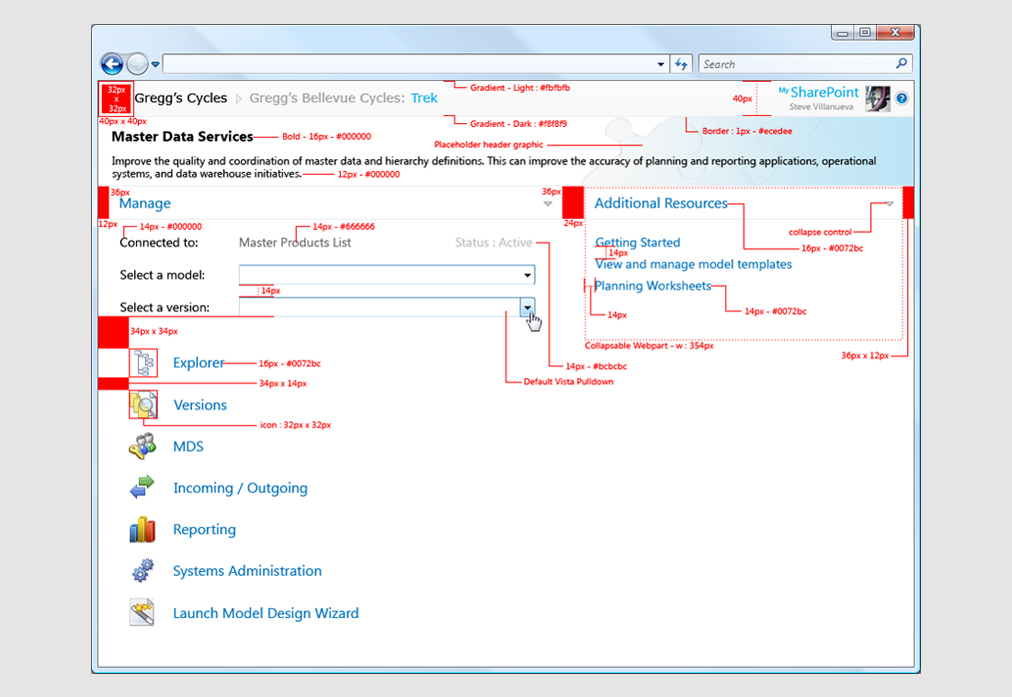This screenshot has height=697, width=1012.
Task: Click the Explorer hierarchy icon
Action: point(143,363)
